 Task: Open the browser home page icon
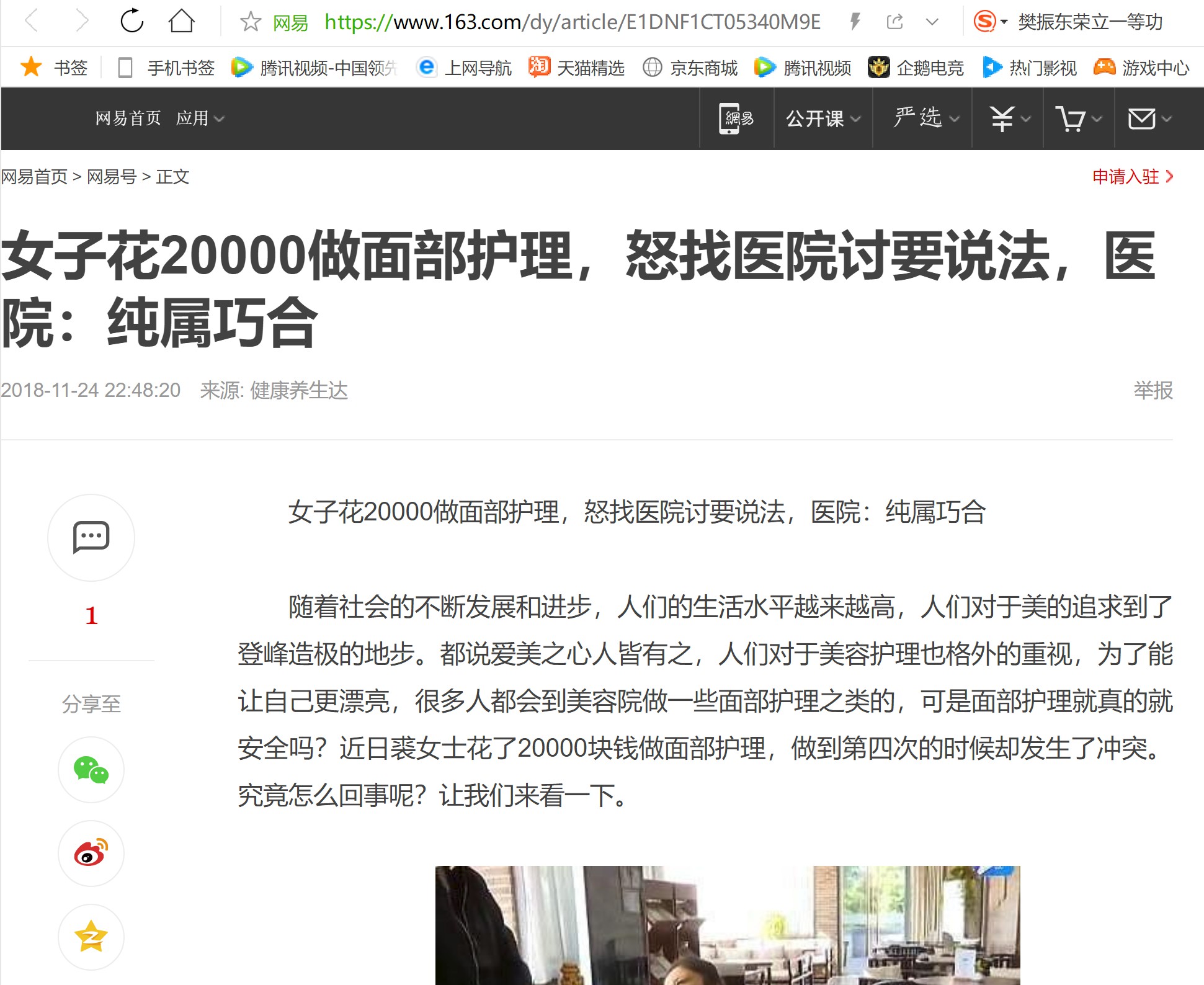(x=181, y=22)
